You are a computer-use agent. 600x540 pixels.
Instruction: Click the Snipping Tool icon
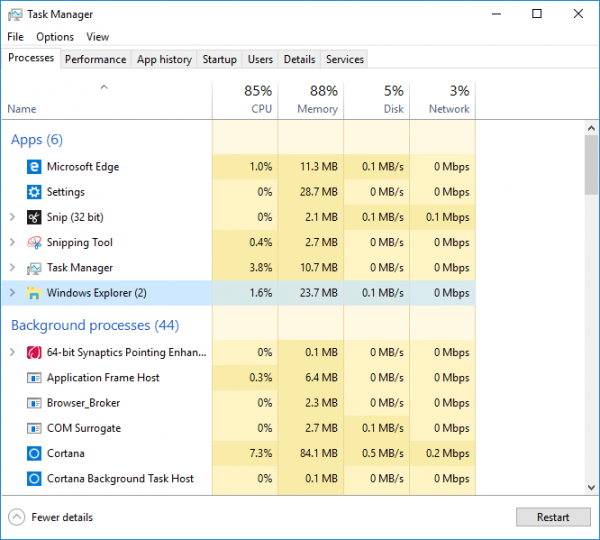point(34,243)
